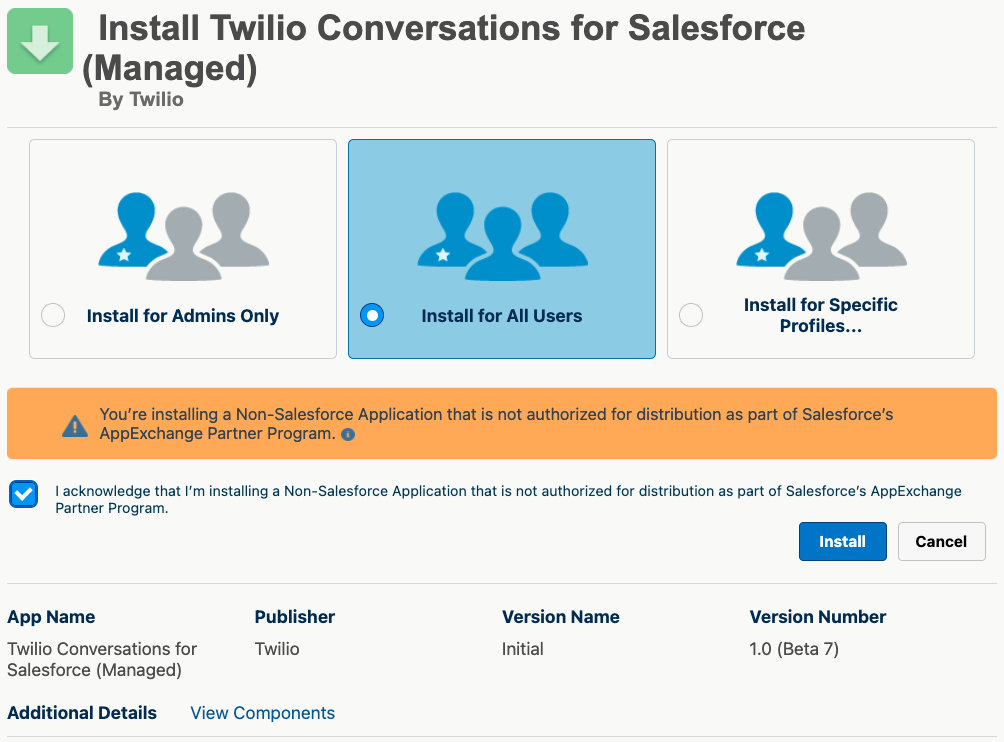
Task: Open the info icon after Partner Program
Action: [348, 435]
